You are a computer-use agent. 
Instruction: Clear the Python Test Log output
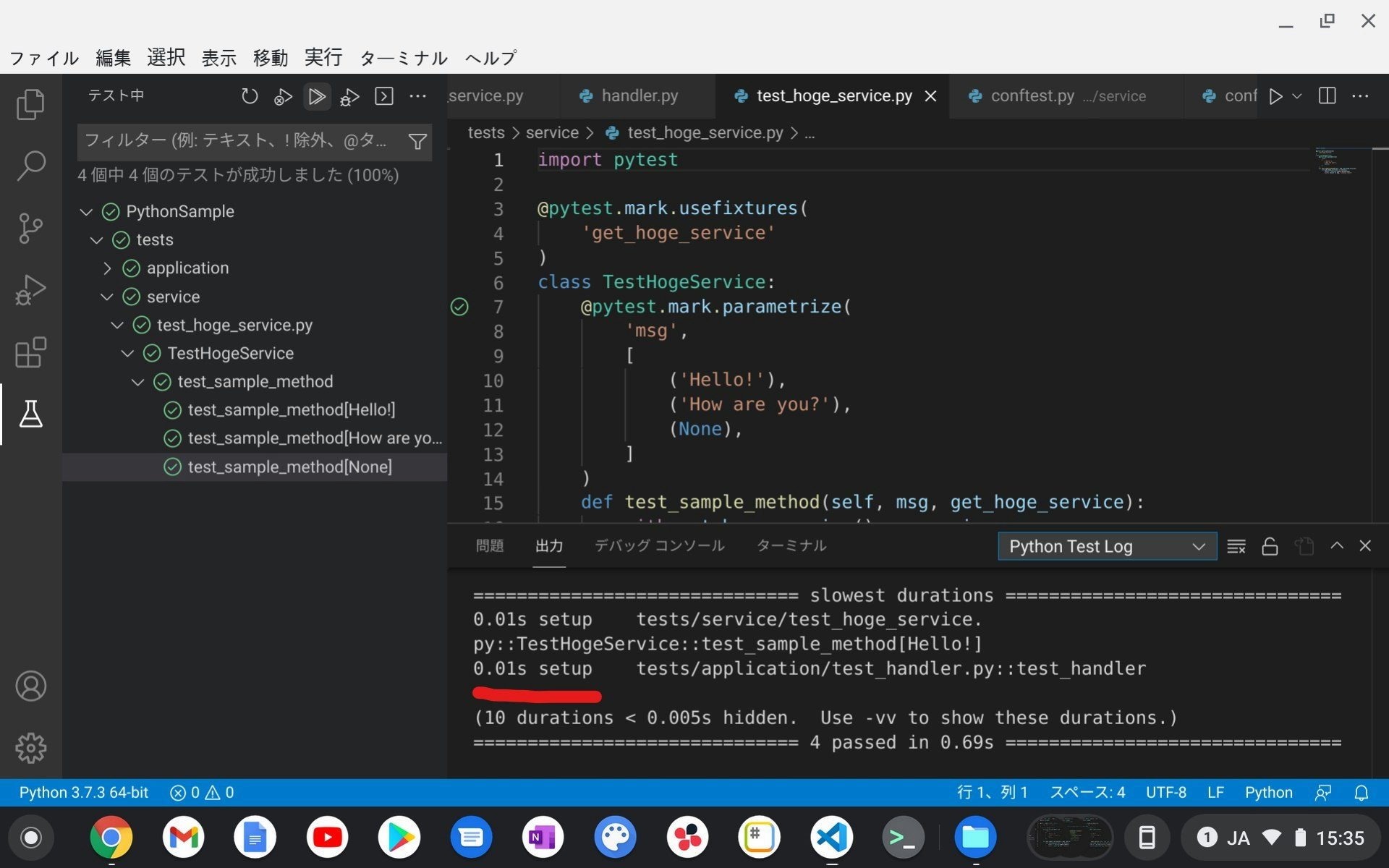click(1236, 546)
